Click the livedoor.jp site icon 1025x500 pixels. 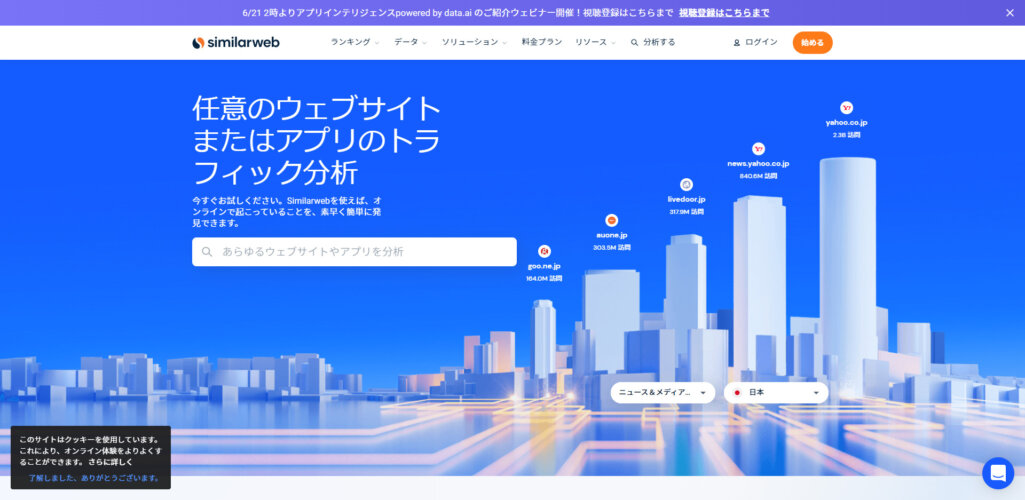[686, 184]
